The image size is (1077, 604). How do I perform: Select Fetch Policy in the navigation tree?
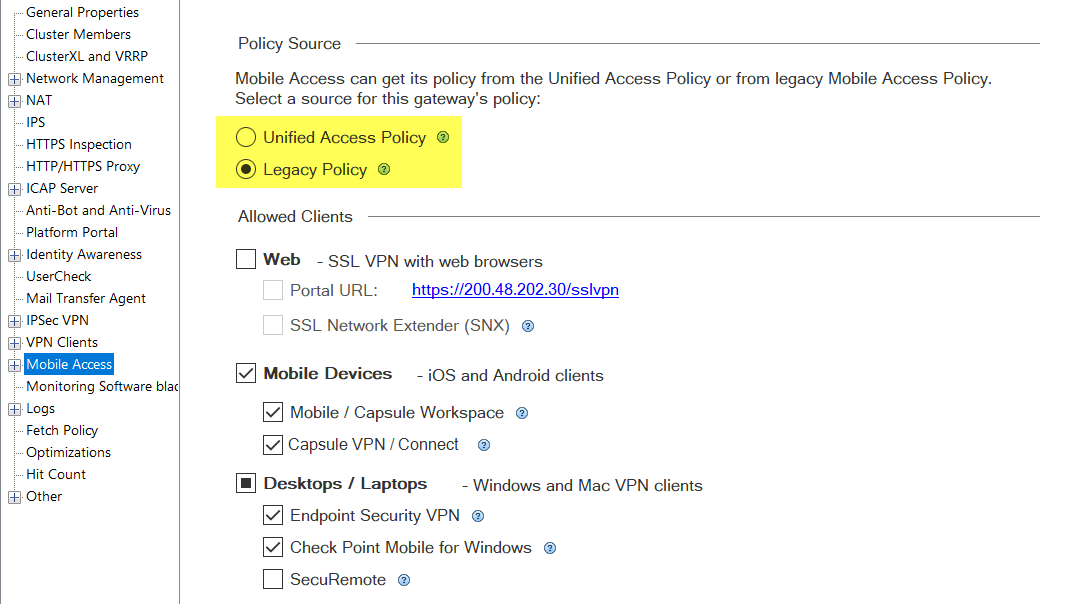point(62,430)
